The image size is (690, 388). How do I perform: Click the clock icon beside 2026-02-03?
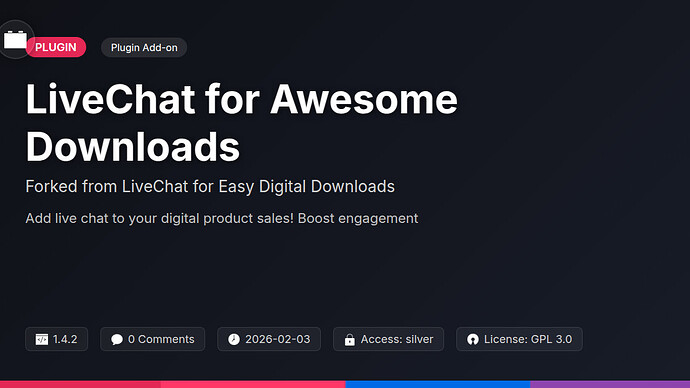coord(234,339)
